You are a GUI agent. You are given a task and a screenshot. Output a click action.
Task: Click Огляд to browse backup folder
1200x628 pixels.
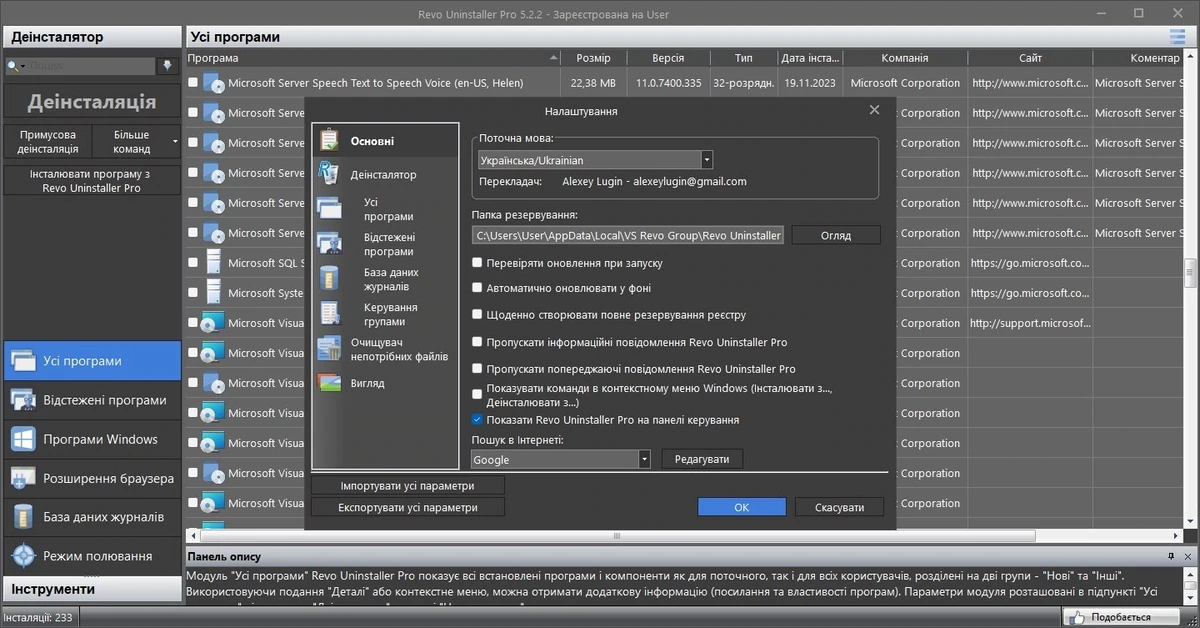coord(836,235)
